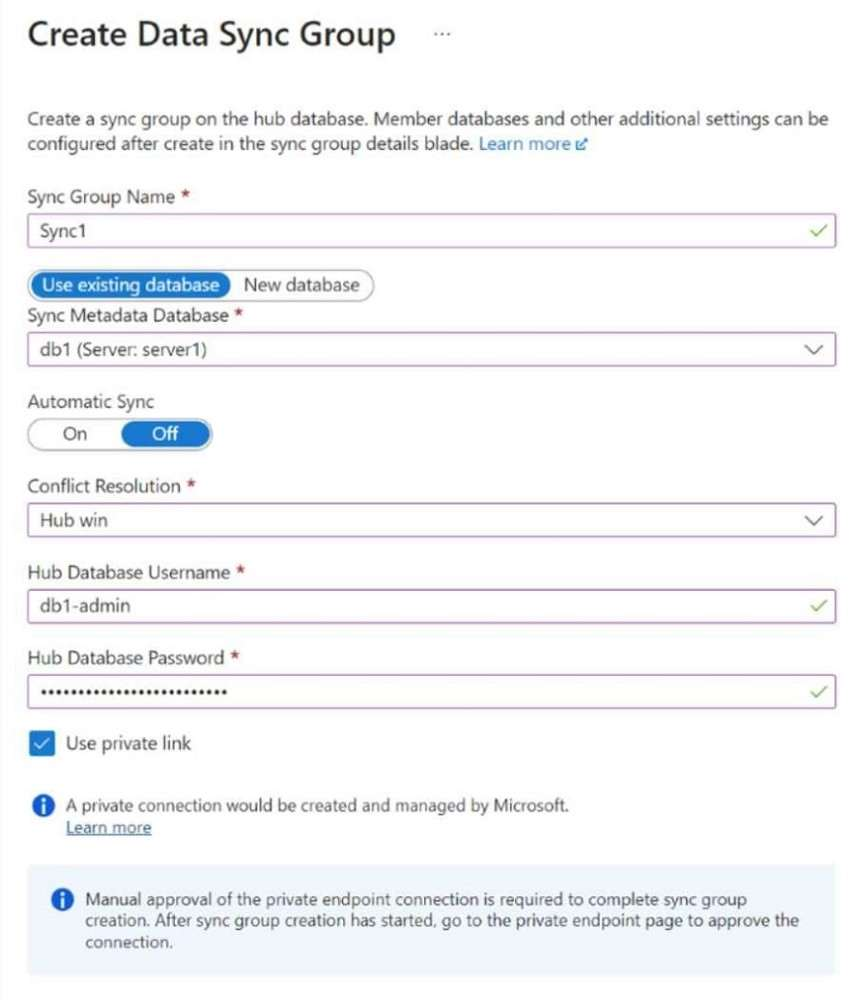Select the Off option for Automatic Sync
856x1000 pixels.
(165, 434)
